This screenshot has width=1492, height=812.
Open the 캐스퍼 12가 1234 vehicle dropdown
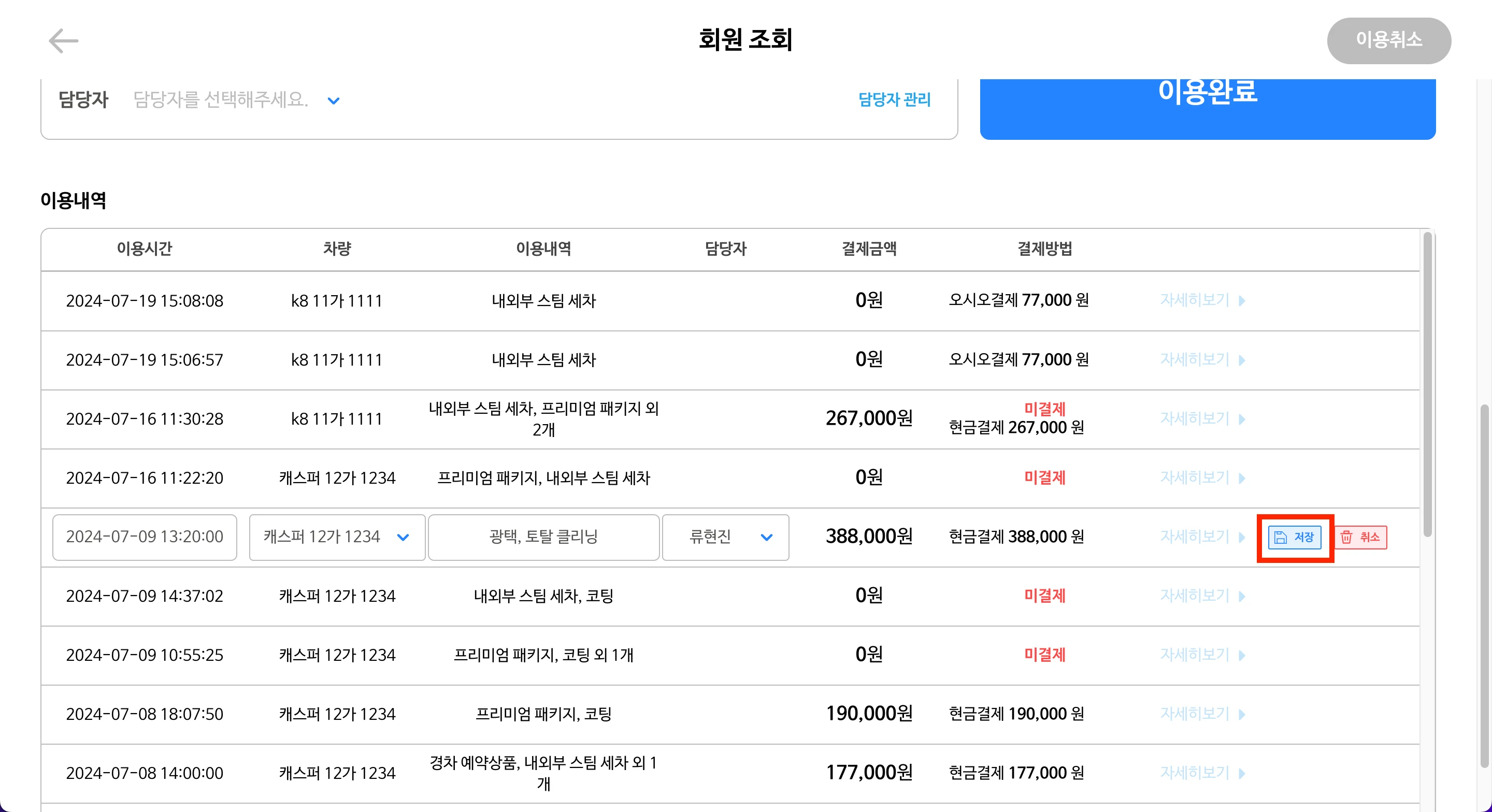(337, 537)
